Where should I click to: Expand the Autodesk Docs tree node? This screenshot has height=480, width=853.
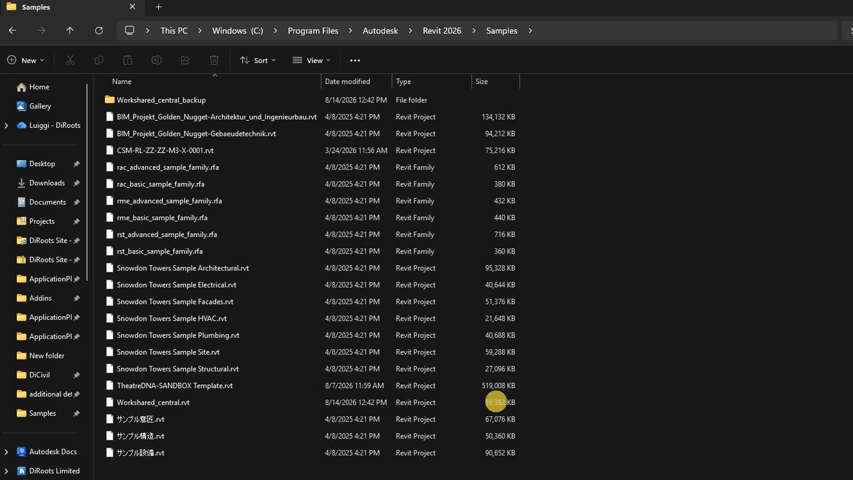click(7, 452)
